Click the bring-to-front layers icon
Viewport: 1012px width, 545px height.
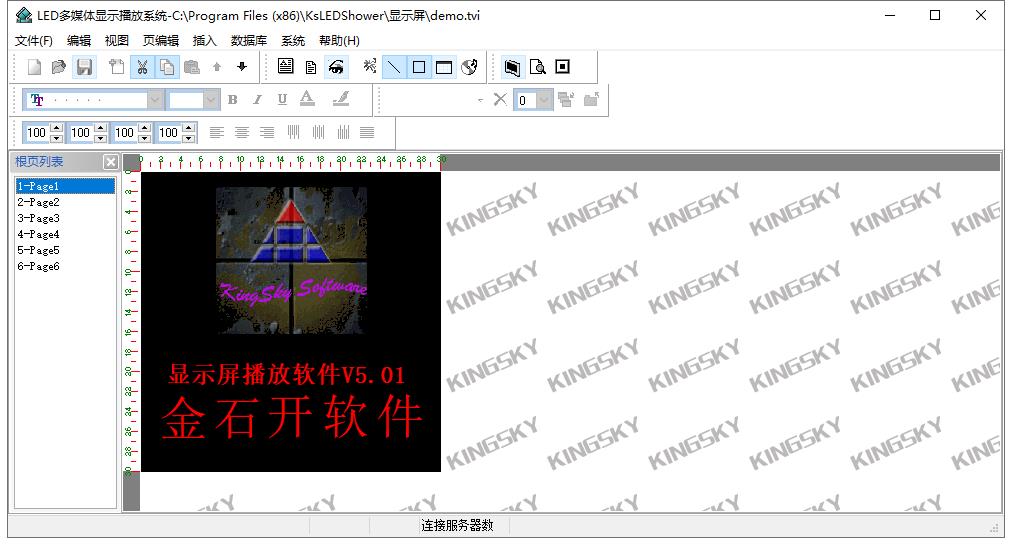click(x=566, y=99)
